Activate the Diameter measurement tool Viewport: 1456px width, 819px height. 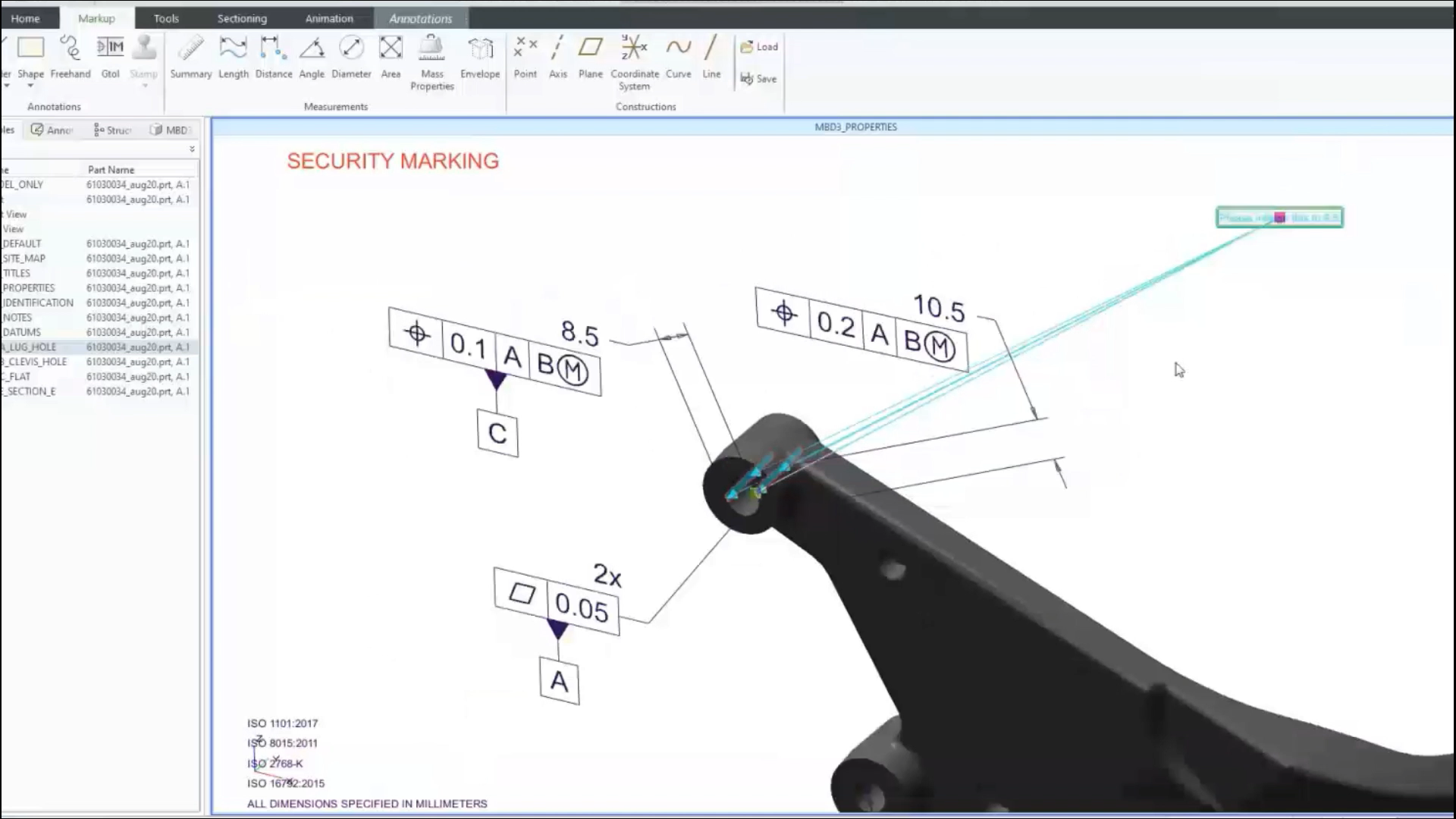[351, 57]
